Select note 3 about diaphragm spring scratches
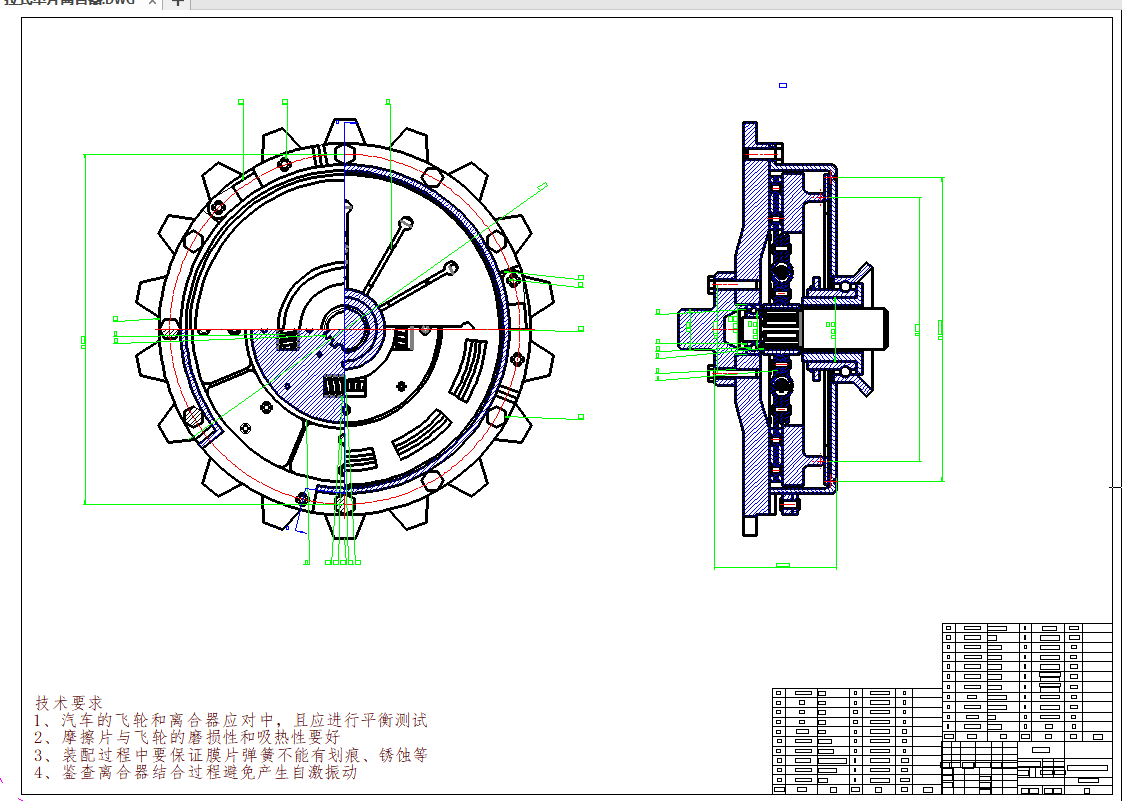Image resolution: width=1122 pixels, height=801 pixels. pos(231,755)
